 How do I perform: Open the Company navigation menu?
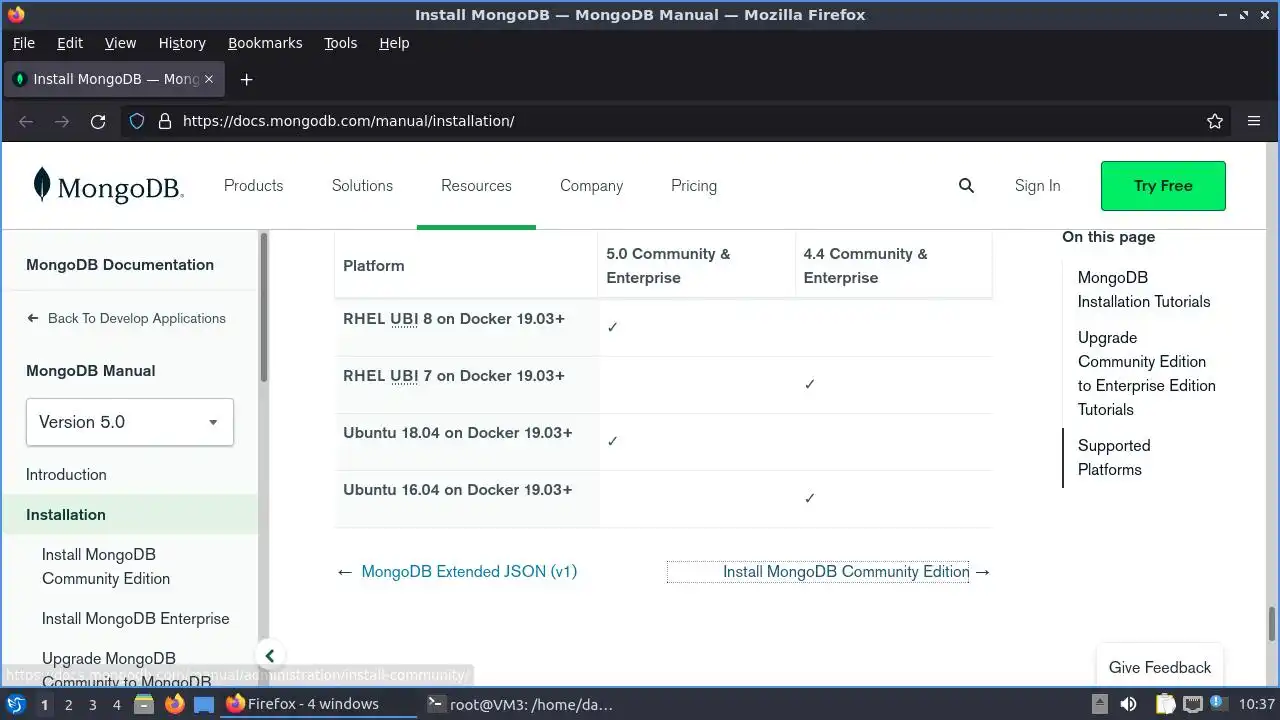pos(591,186)
